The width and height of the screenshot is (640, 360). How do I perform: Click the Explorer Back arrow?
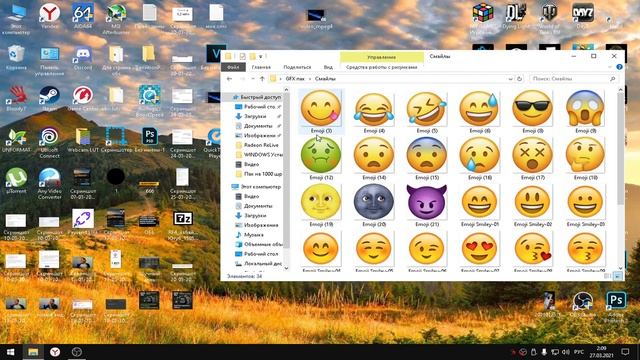229,78
